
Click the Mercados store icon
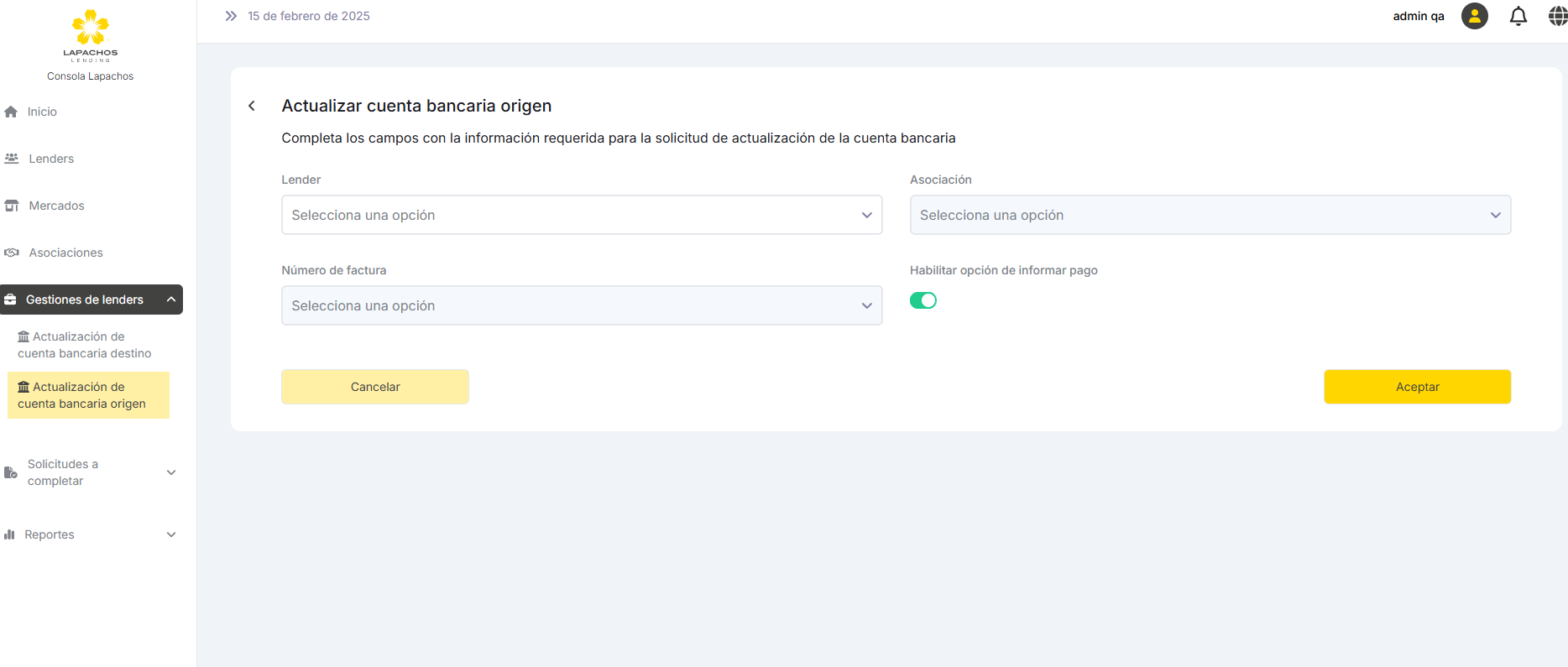coord(12,206)
